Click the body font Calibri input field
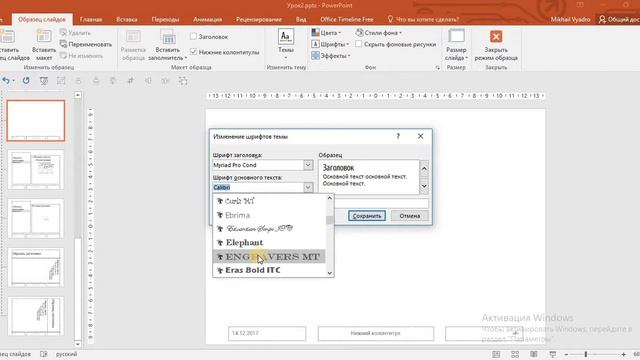This screenshot has height=360, width=640. (258, 187)
